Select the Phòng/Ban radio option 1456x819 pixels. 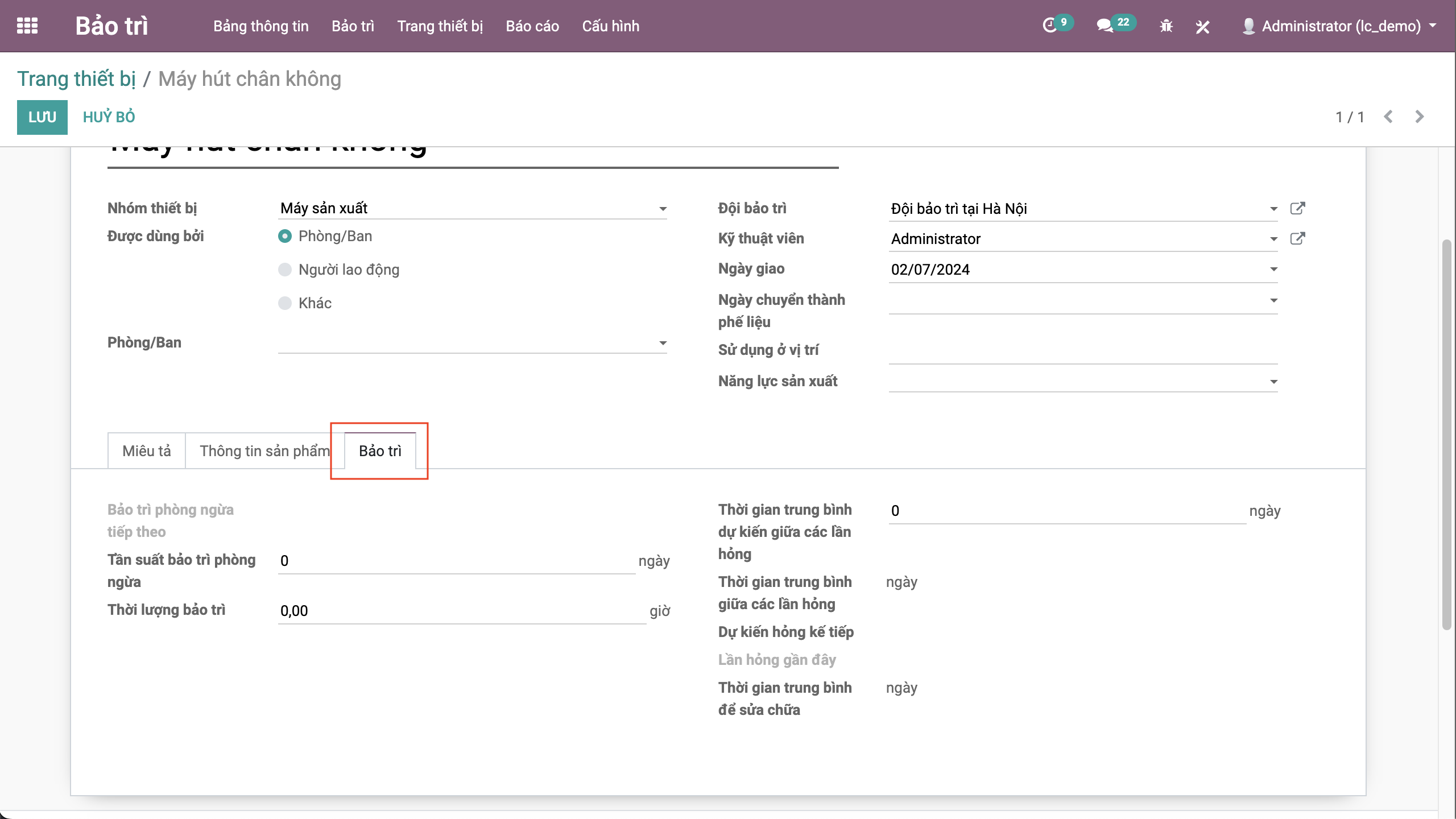coord(285,236)
